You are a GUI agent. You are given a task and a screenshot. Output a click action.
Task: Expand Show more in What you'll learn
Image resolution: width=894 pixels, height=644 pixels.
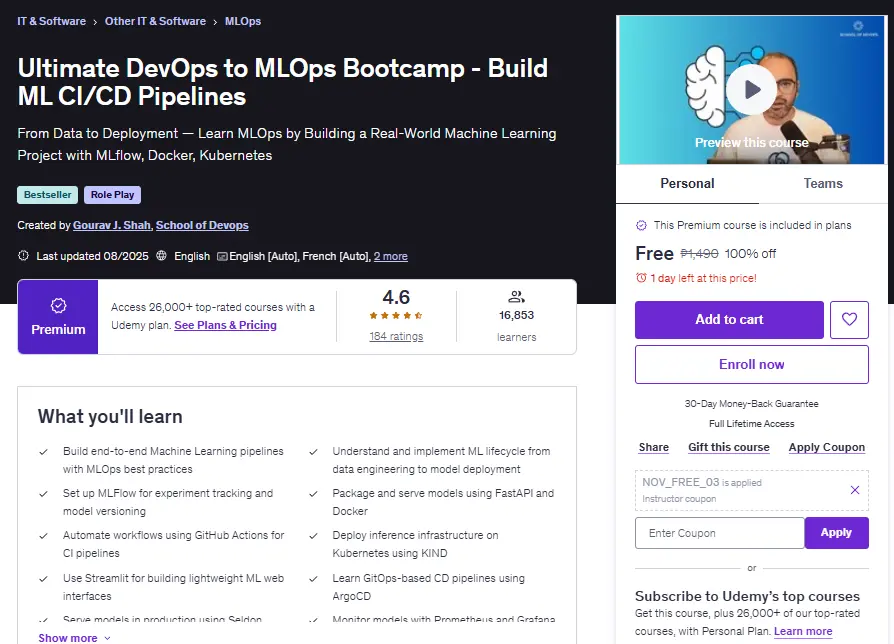74,638
